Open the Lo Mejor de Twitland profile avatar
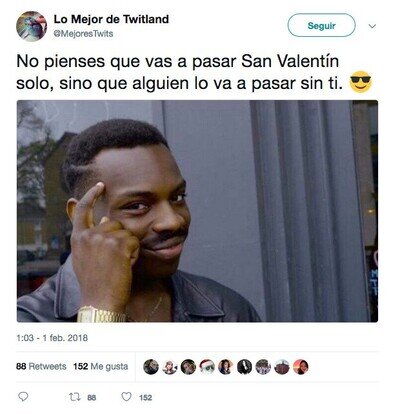The image size is (400, 414). tap(31, 26)
